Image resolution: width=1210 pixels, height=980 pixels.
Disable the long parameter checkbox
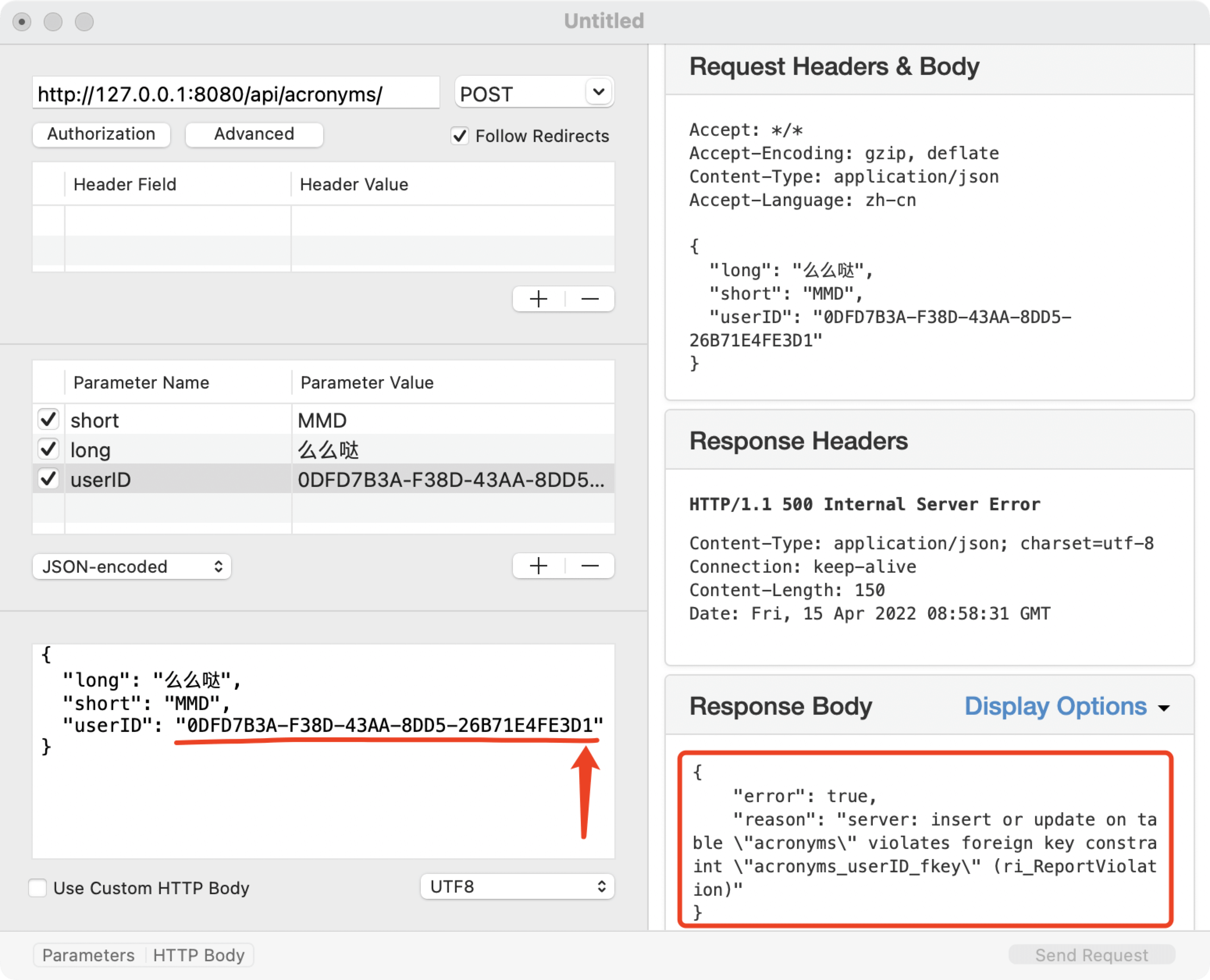tap(48, 449)
